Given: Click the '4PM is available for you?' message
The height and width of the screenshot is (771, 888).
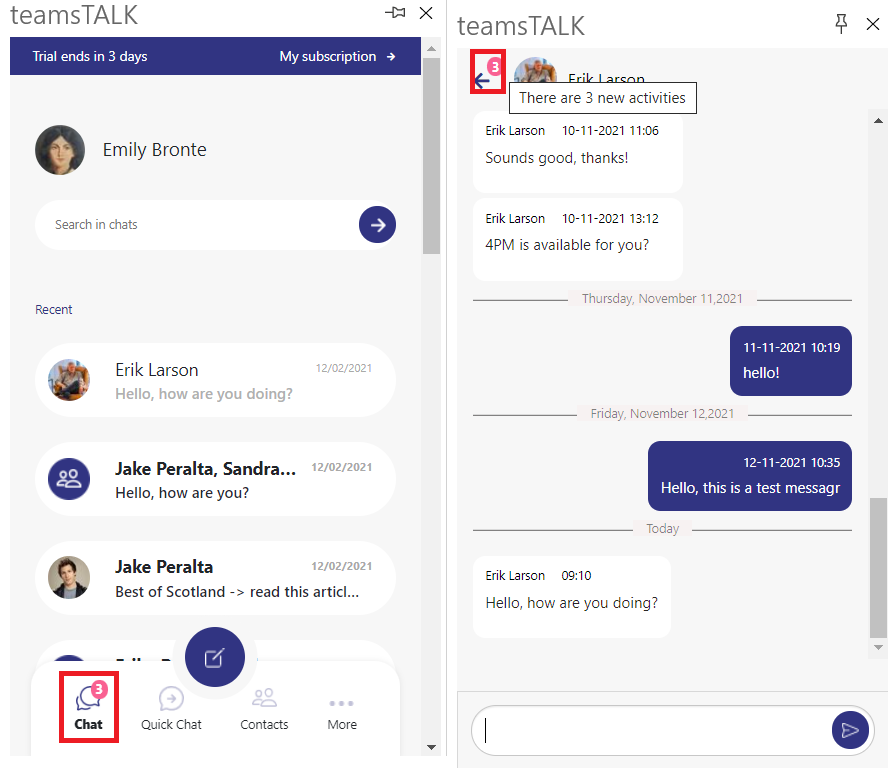Looking at the screenshot, I should coord(578,239).
